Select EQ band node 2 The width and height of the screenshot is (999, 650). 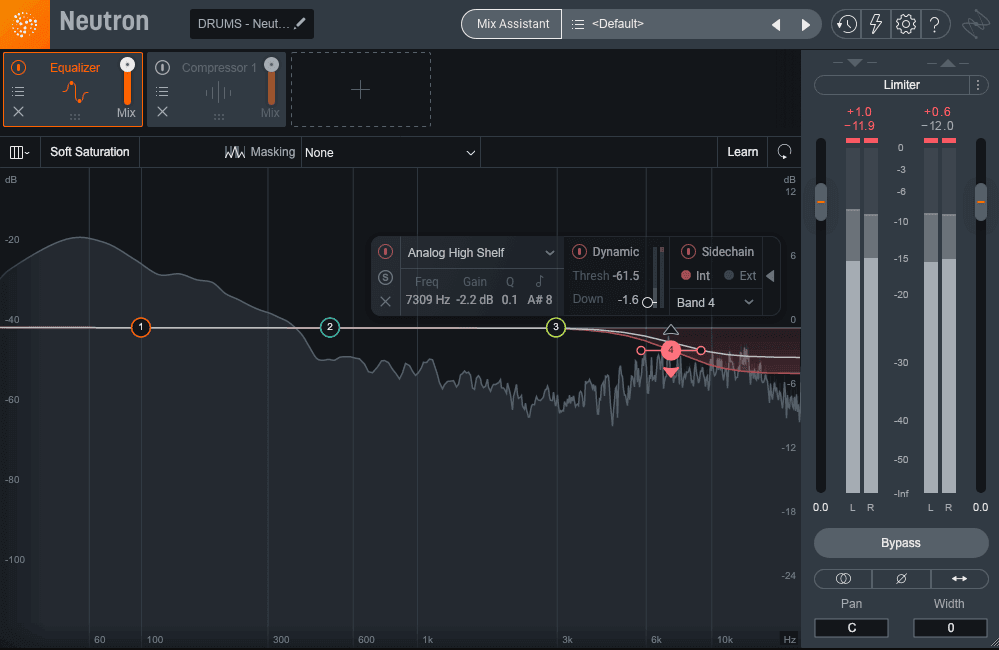tap(329, 327)
